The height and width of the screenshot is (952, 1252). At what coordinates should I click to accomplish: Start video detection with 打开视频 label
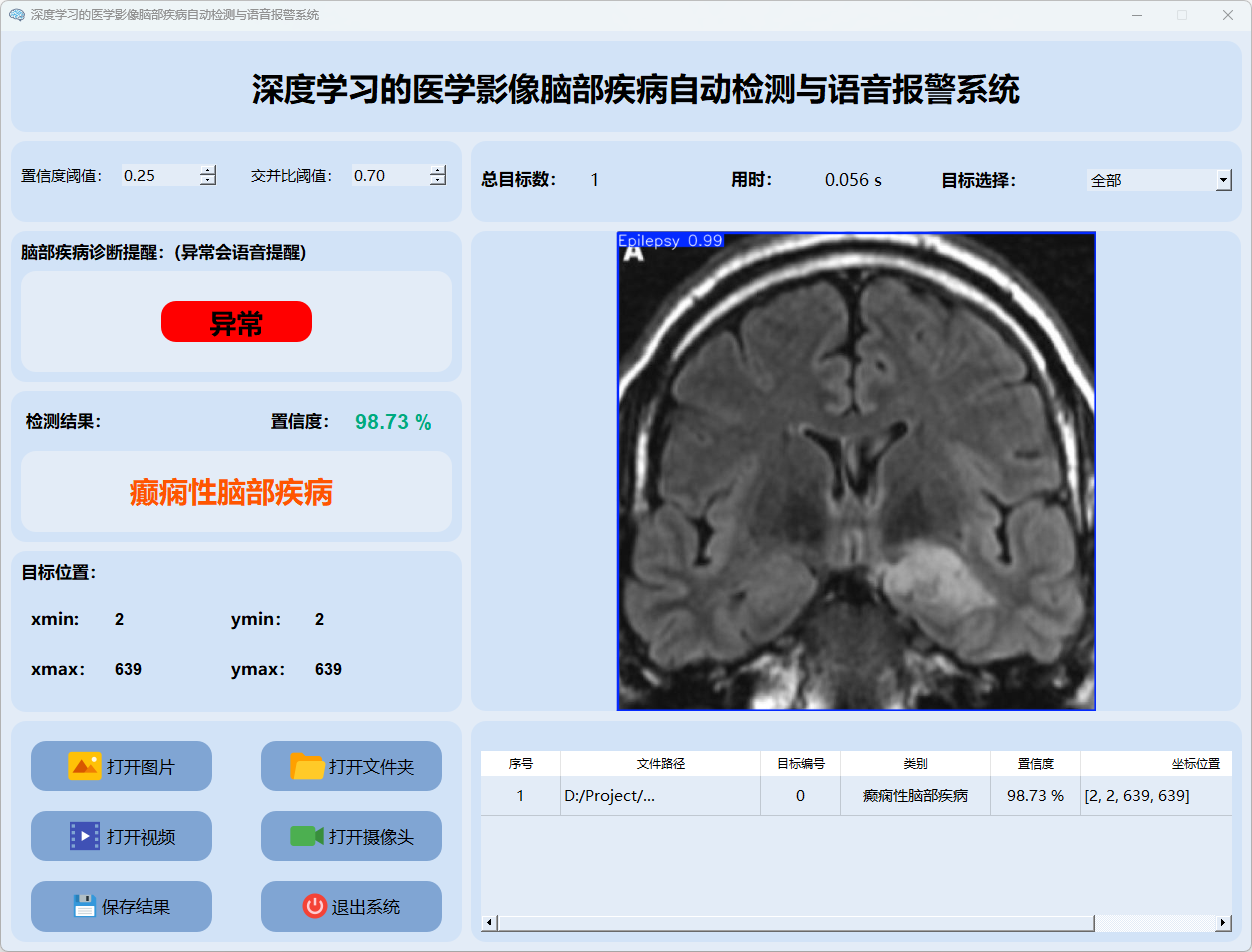(141, 837)
